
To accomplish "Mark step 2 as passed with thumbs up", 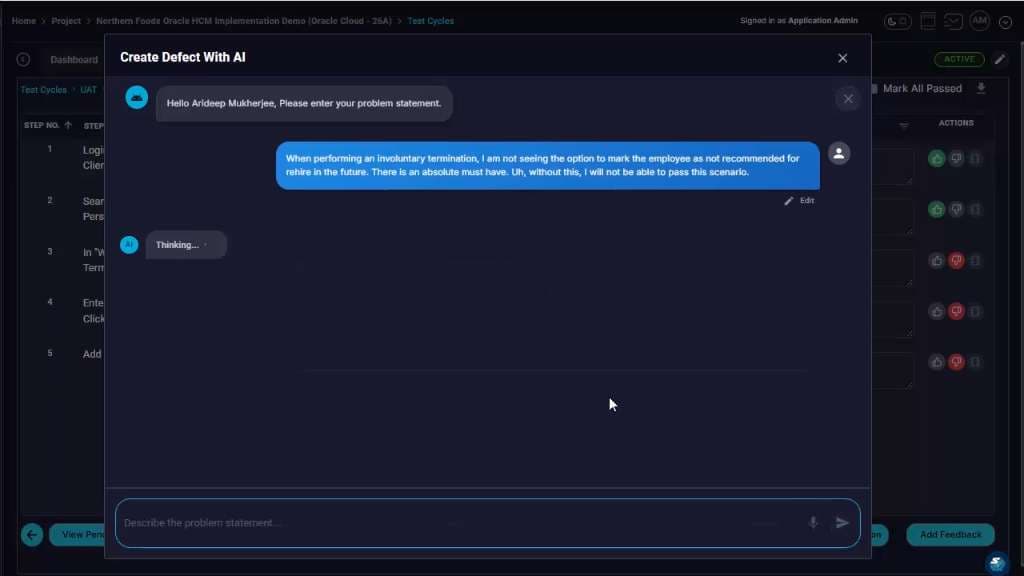I will (936, 209).
